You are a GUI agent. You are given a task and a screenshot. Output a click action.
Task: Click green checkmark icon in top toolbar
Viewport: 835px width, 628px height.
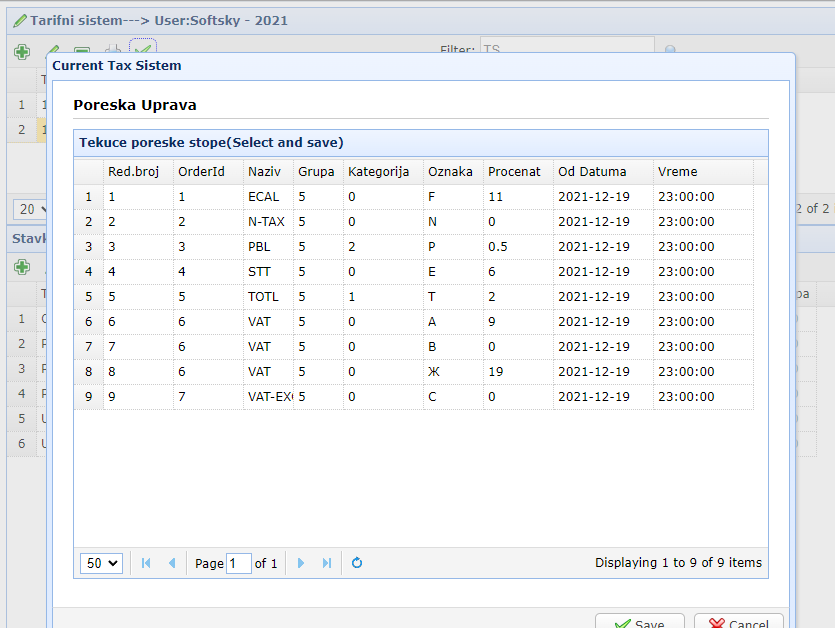(x=143, y=51)
